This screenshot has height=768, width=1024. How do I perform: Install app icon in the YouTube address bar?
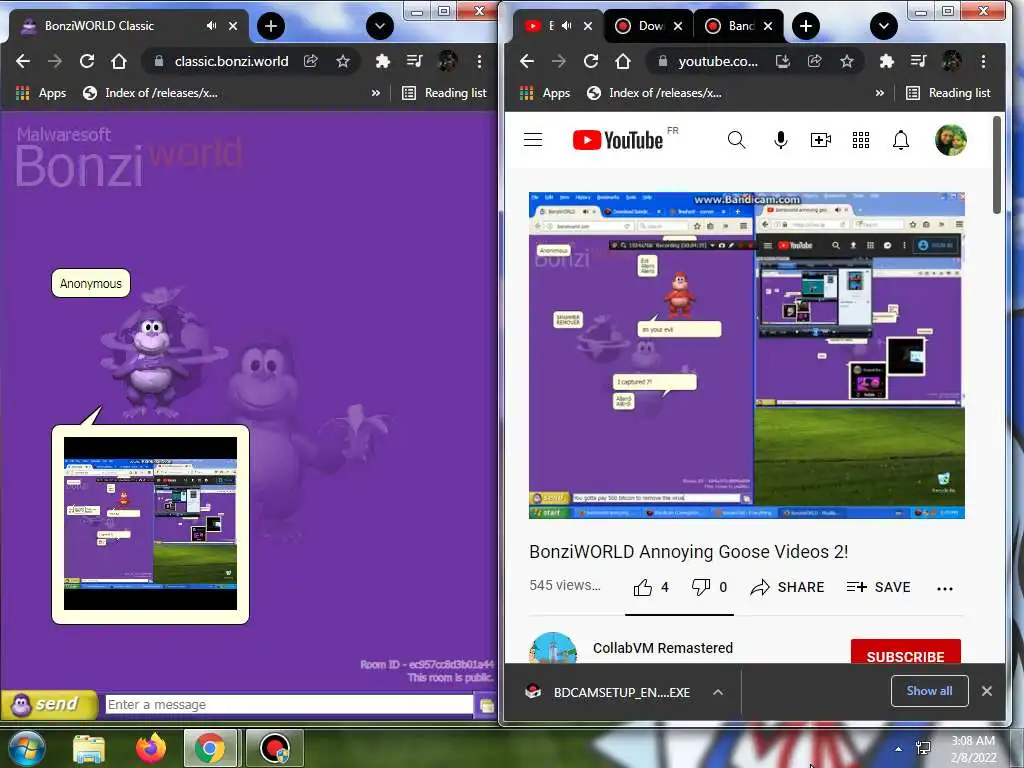pos(782,61)
